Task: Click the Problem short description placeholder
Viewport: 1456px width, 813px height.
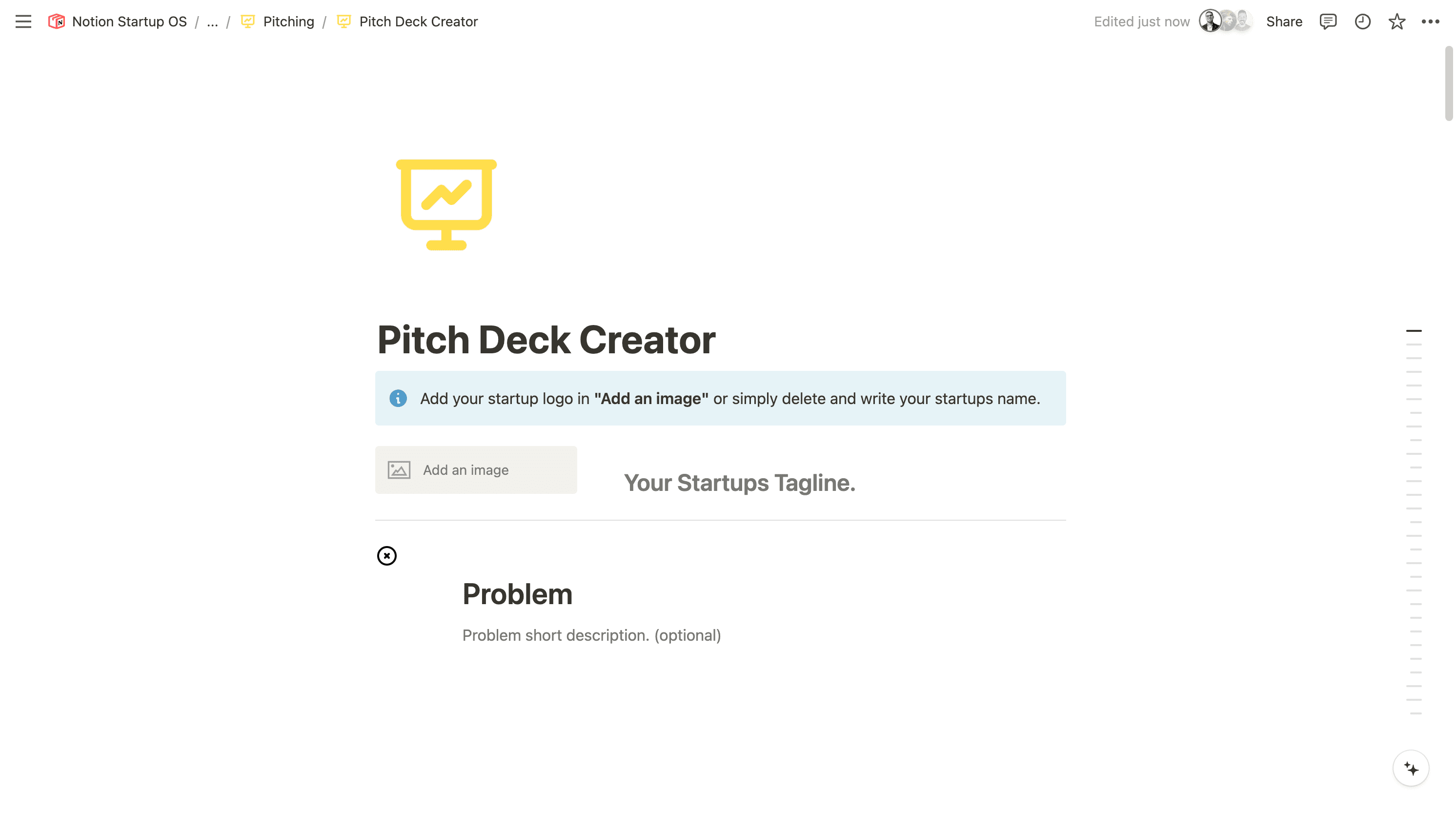Action: [592, 635]
